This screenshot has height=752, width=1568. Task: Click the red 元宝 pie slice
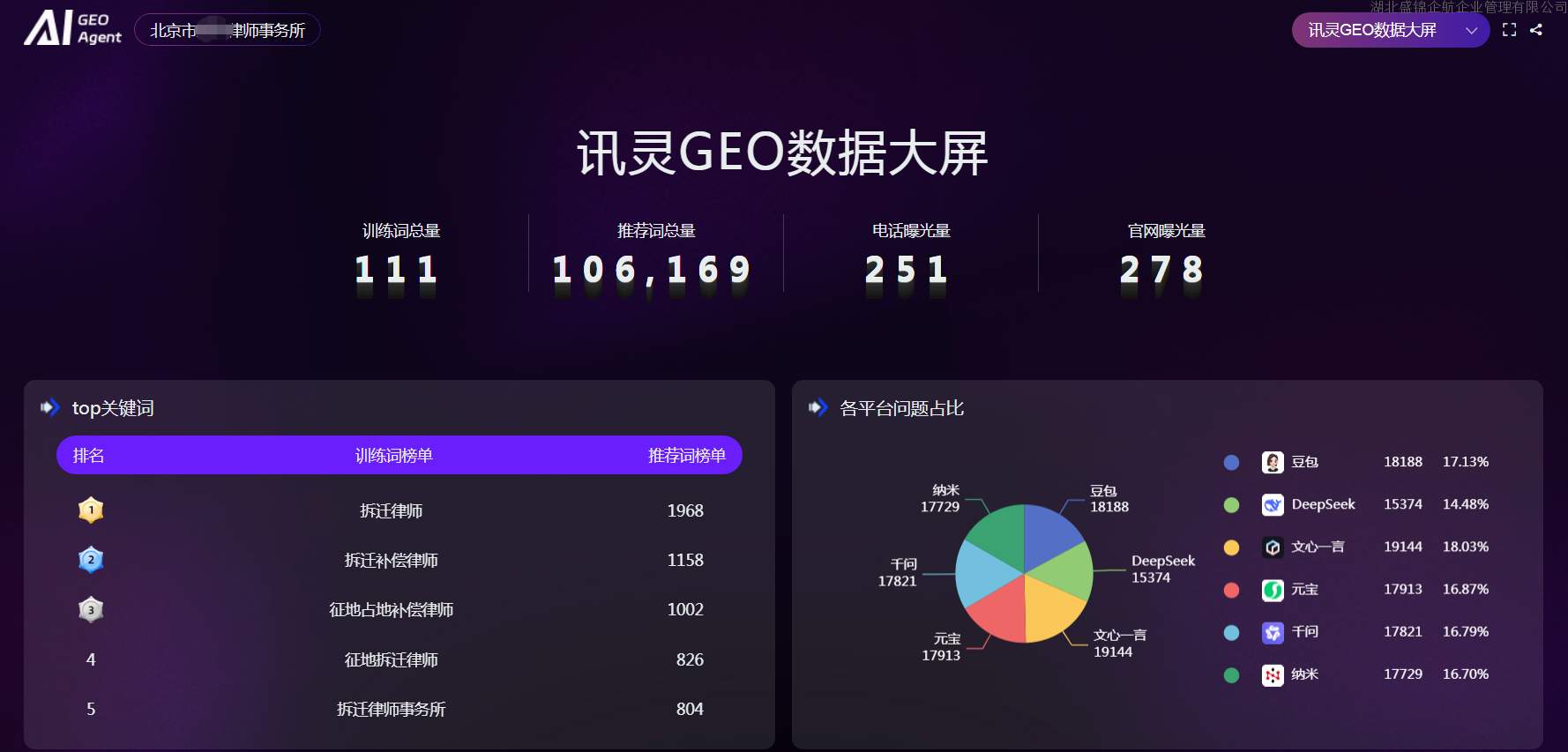click(1002, 613)
